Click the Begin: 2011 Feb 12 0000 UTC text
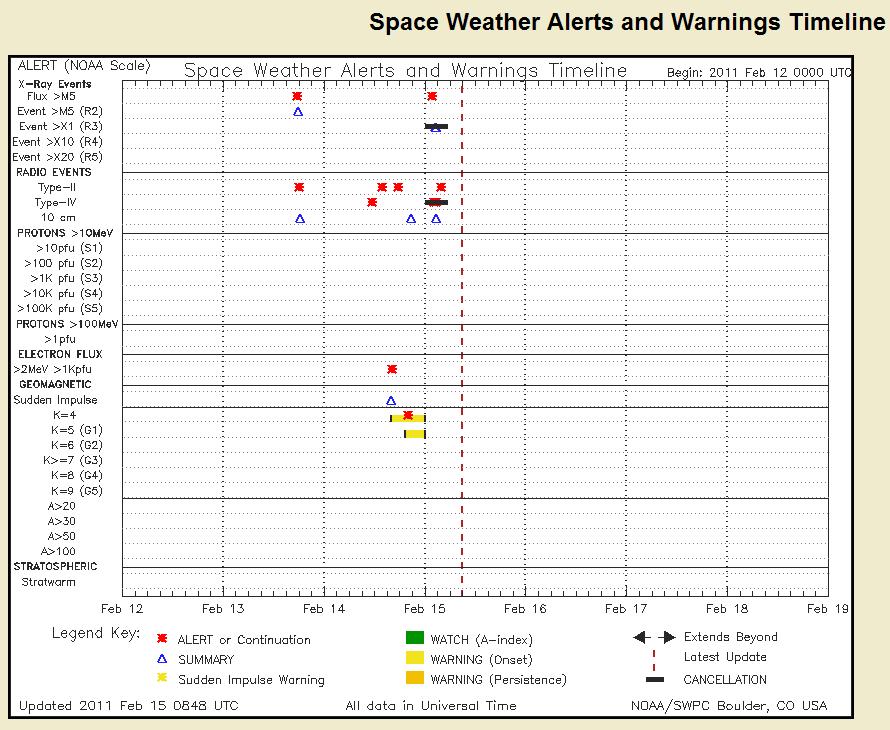The height and width of the screenshot is (730, 890). (759, 72)
